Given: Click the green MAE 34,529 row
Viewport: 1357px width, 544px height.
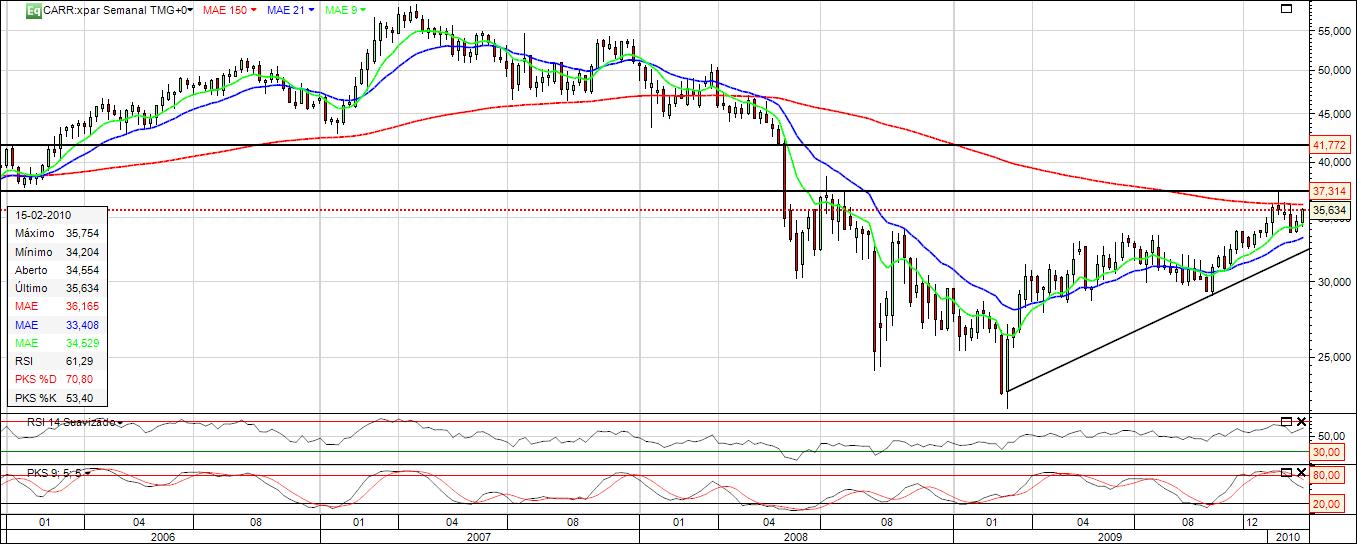Looking at the screenshot, I should point(57,343).
